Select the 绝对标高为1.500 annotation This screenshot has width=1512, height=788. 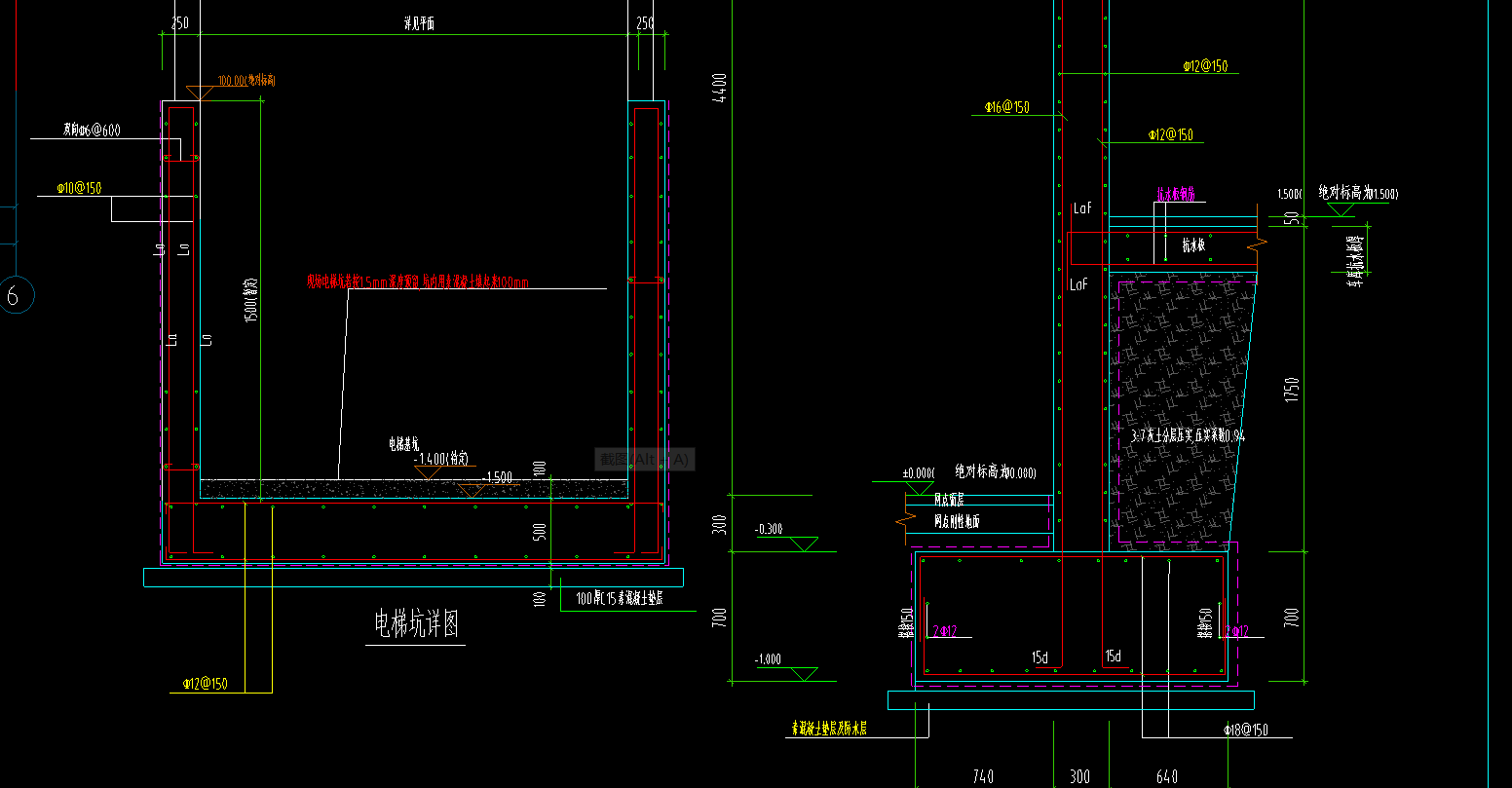pos(1358,193)
